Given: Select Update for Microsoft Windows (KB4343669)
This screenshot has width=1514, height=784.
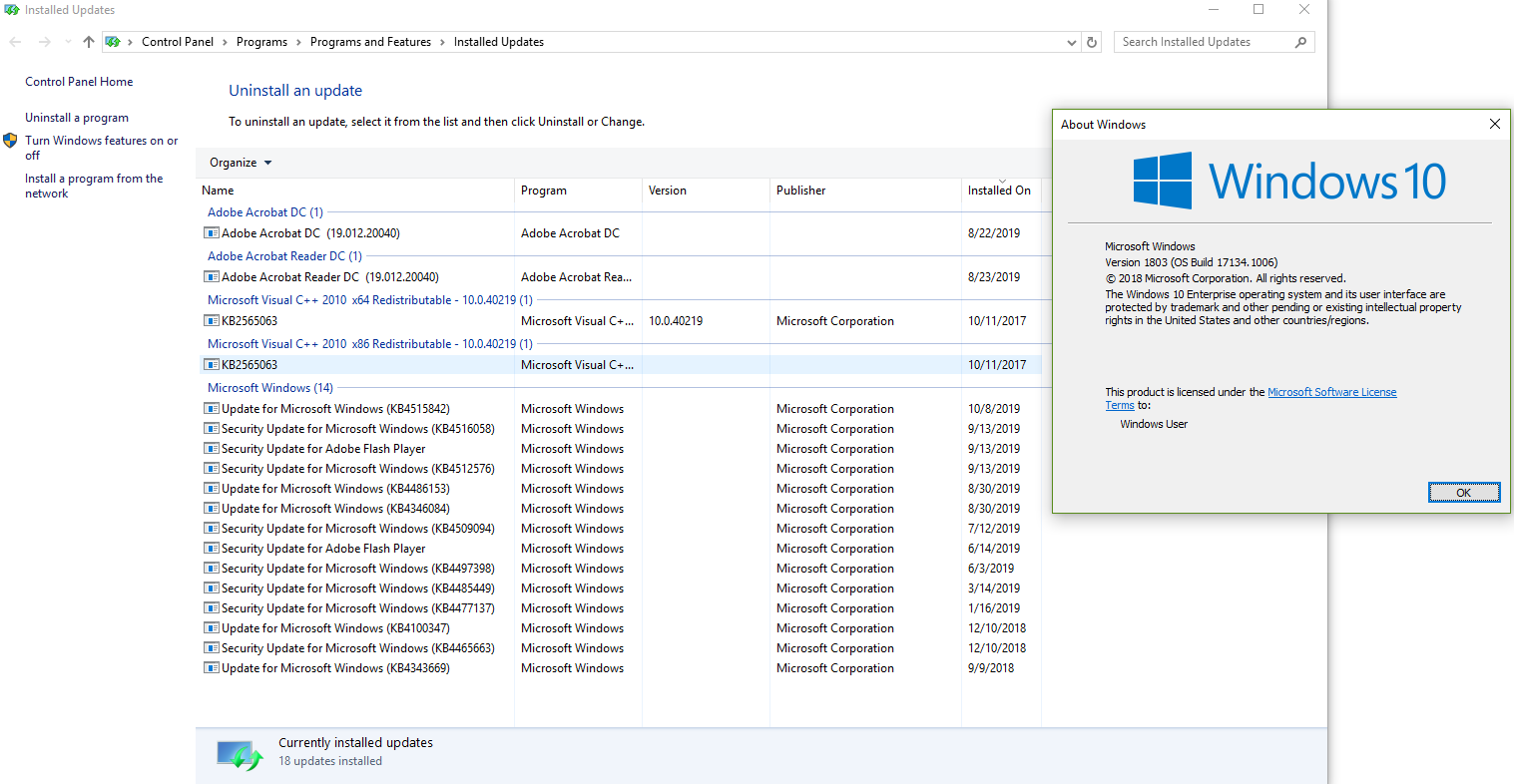Looking at the screenshot, I should click(335, 668).
